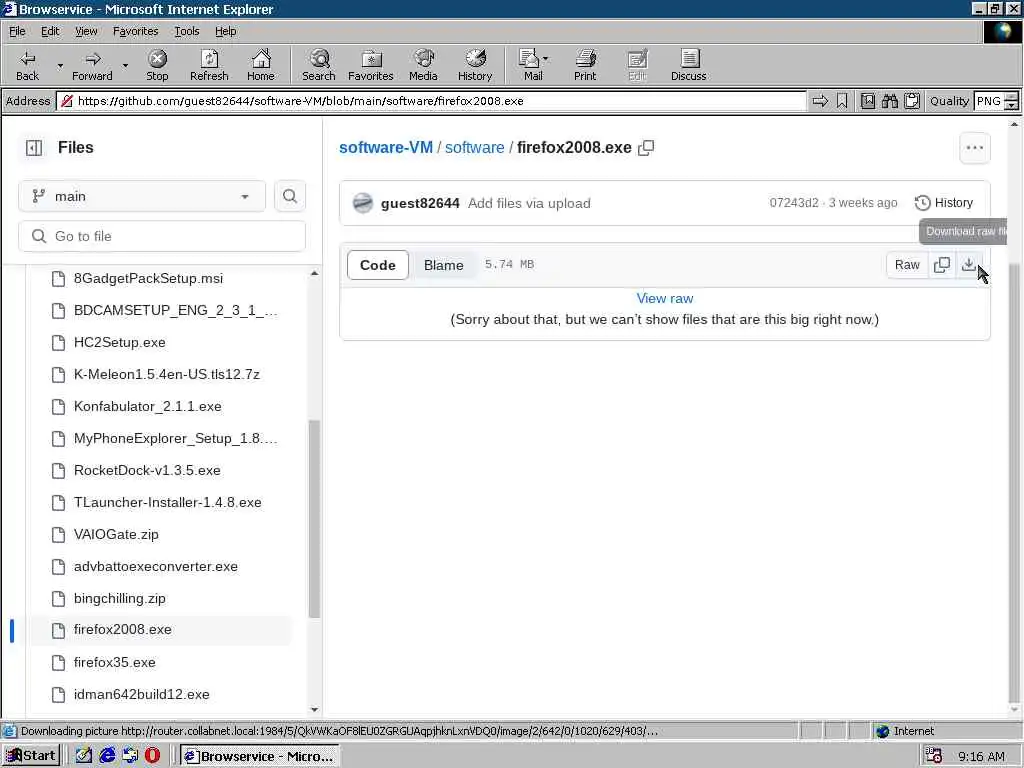Click the file list scrollbar down arrow

coord(314,709)
